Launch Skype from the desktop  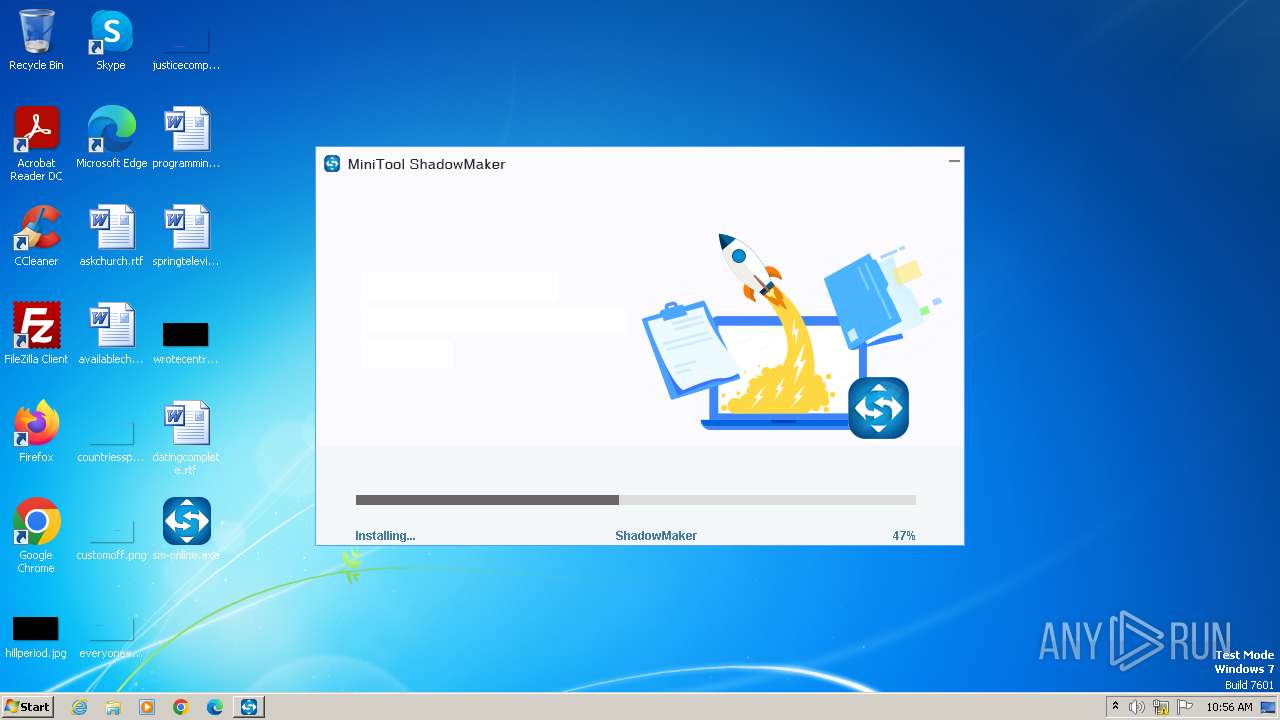click(111, 40)
